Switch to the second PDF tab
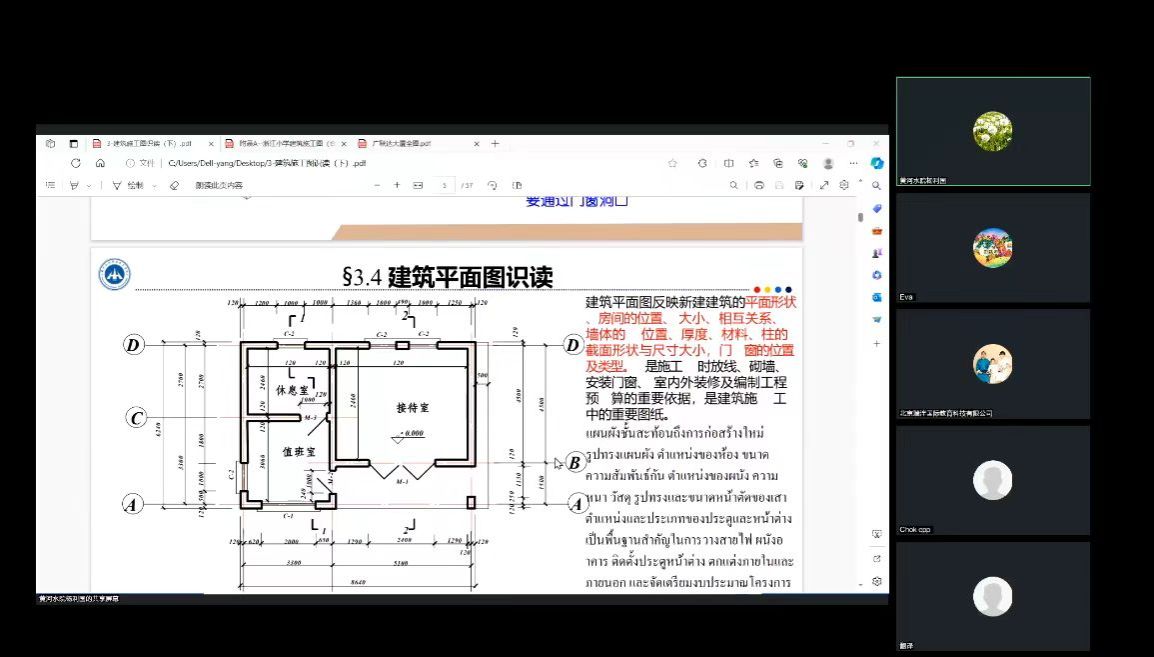Image resolution: width=1154 pixels, height=657 pixels. [280, 143]
